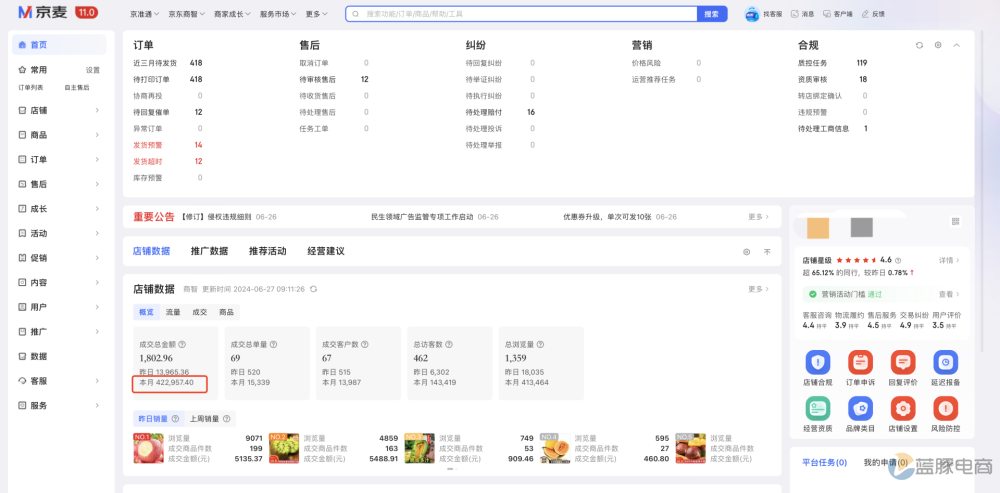The image size is (1000, 493).
Task: Collapse the top overview panel
Action: click(x=956, y=45)
